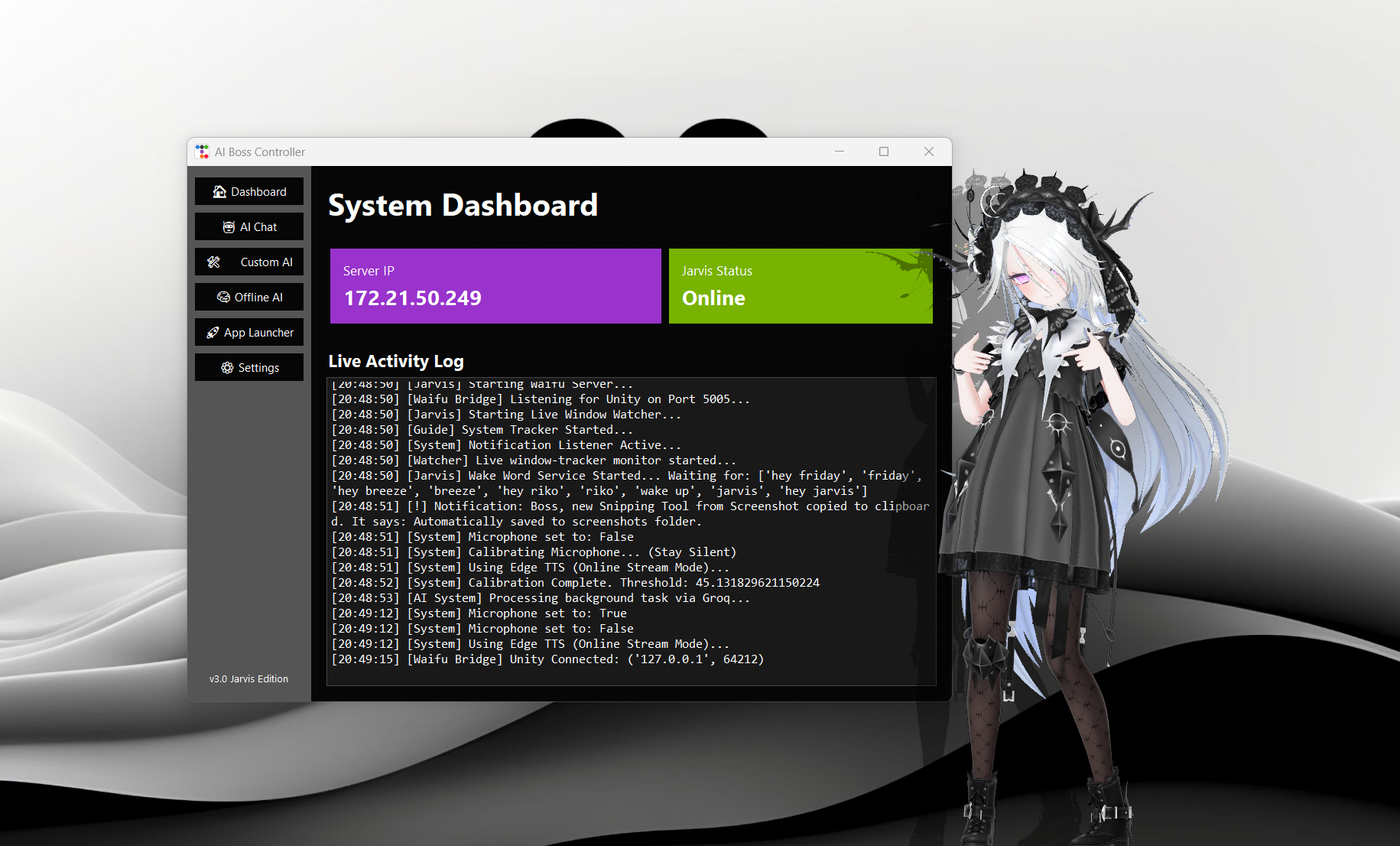The image size is (1400, 846).
Task: Click the purple Server IP card
Action: point(495,286)
